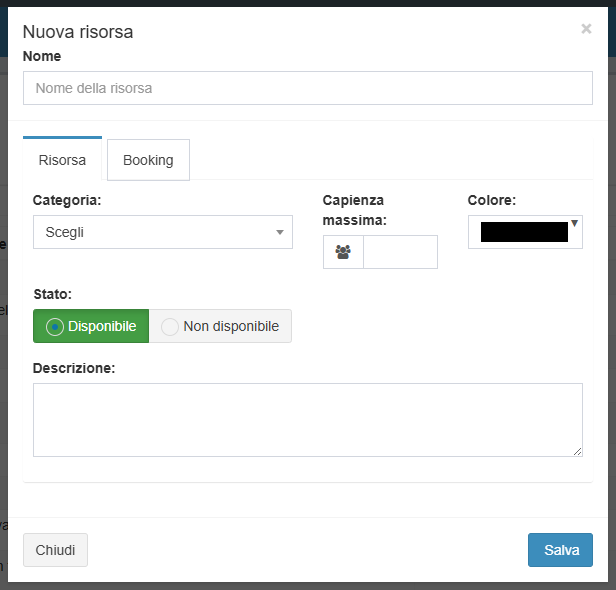The height and width of the screenshot is (590, 616).
Task: Select the Risorsa tab
Action: coord(62,160)
